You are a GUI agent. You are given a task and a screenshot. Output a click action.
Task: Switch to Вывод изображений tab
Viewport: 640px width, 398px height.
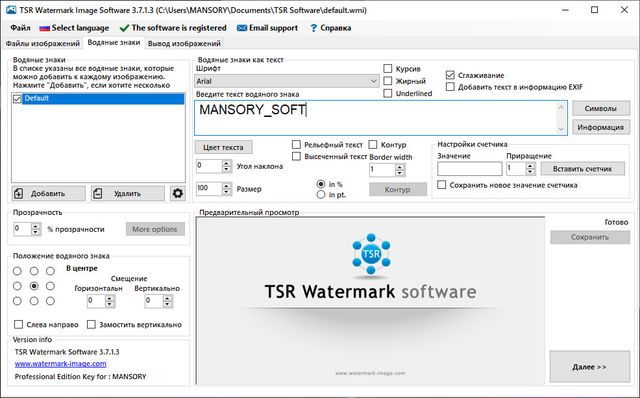[x=184, y=43]
